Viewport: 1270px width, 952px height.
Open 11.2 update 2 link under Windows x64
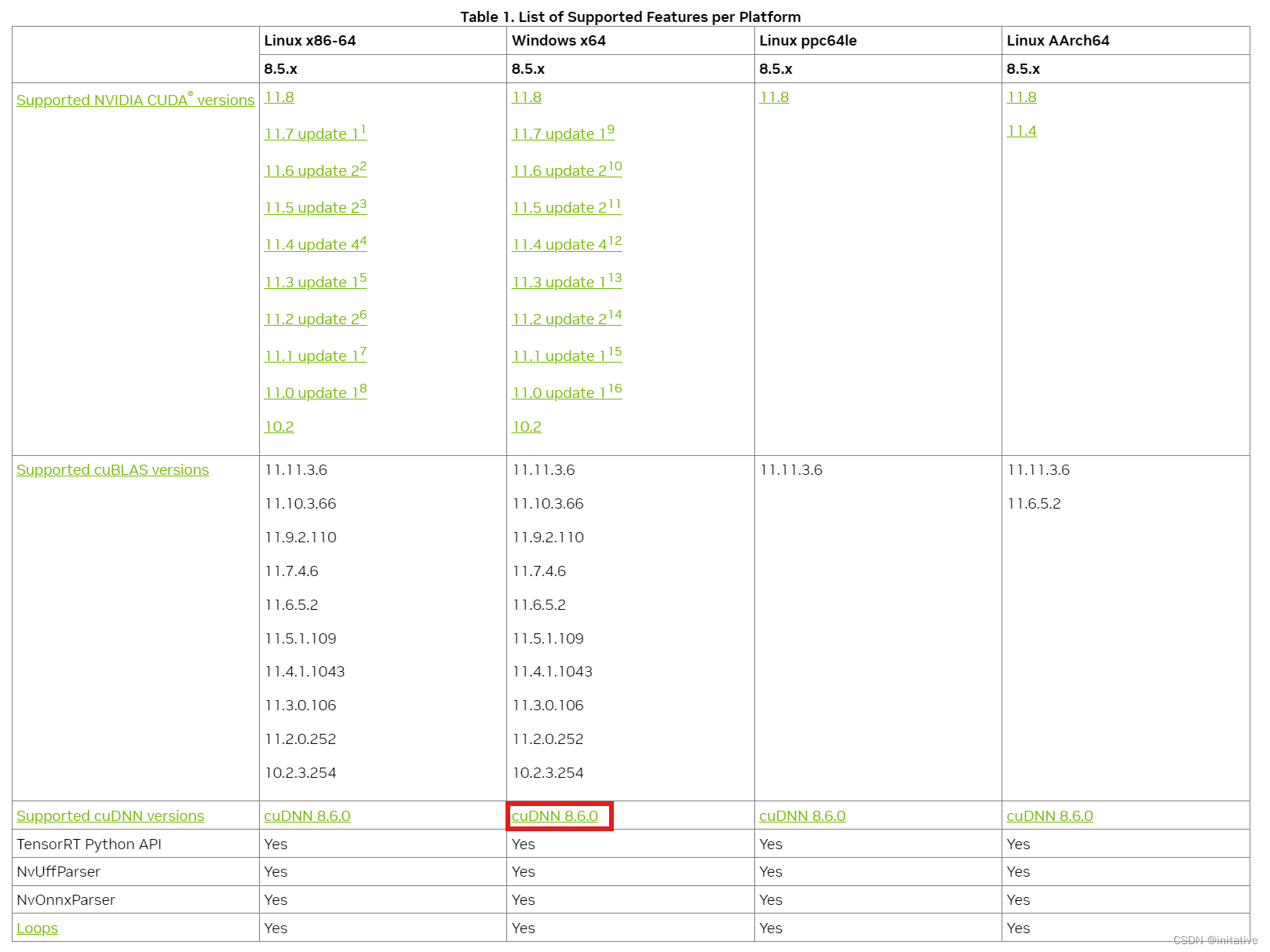tap(567, 318)
